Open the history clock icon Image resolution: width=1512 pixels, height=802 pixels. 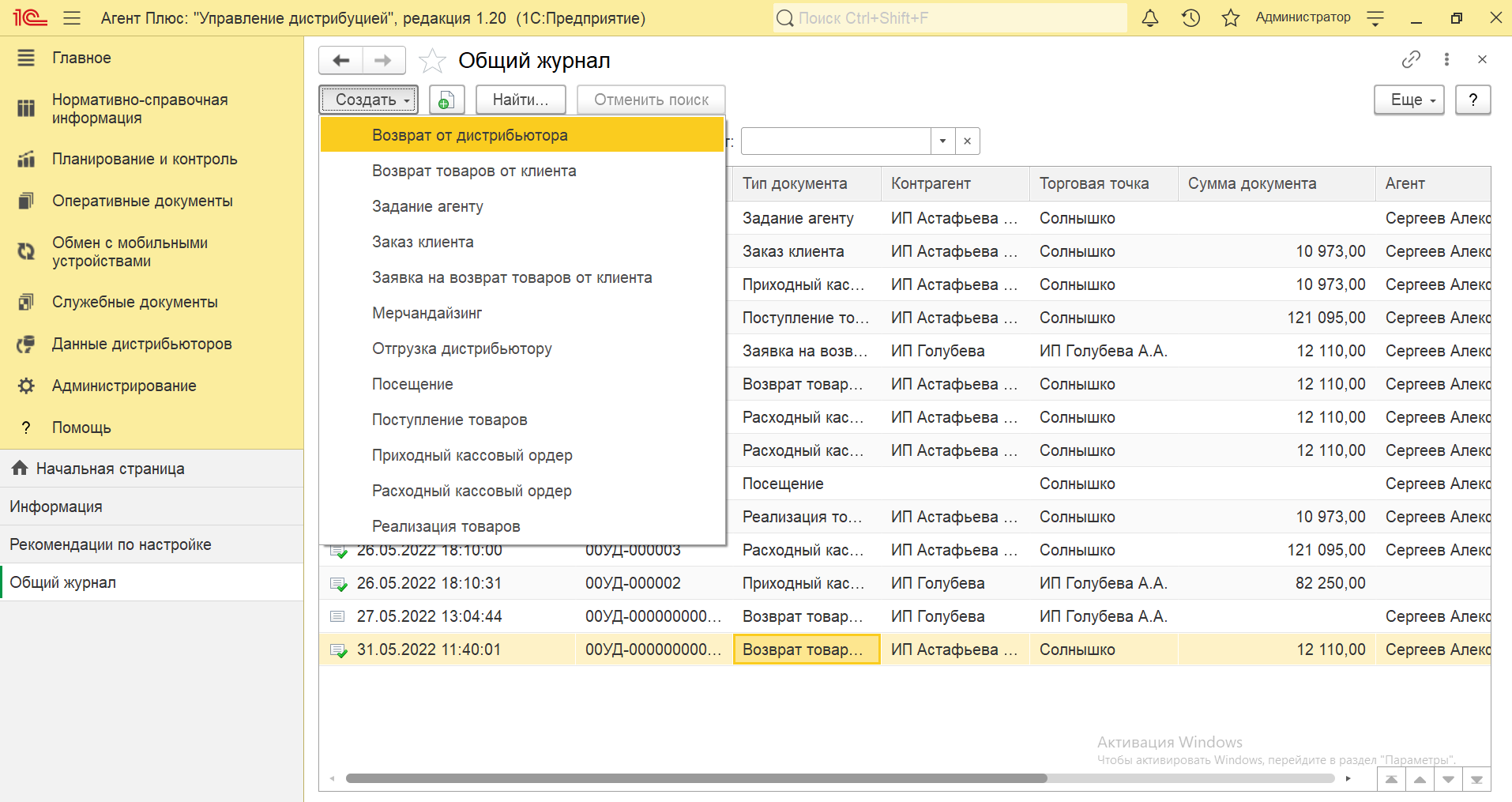click(x=1190, y=18)
